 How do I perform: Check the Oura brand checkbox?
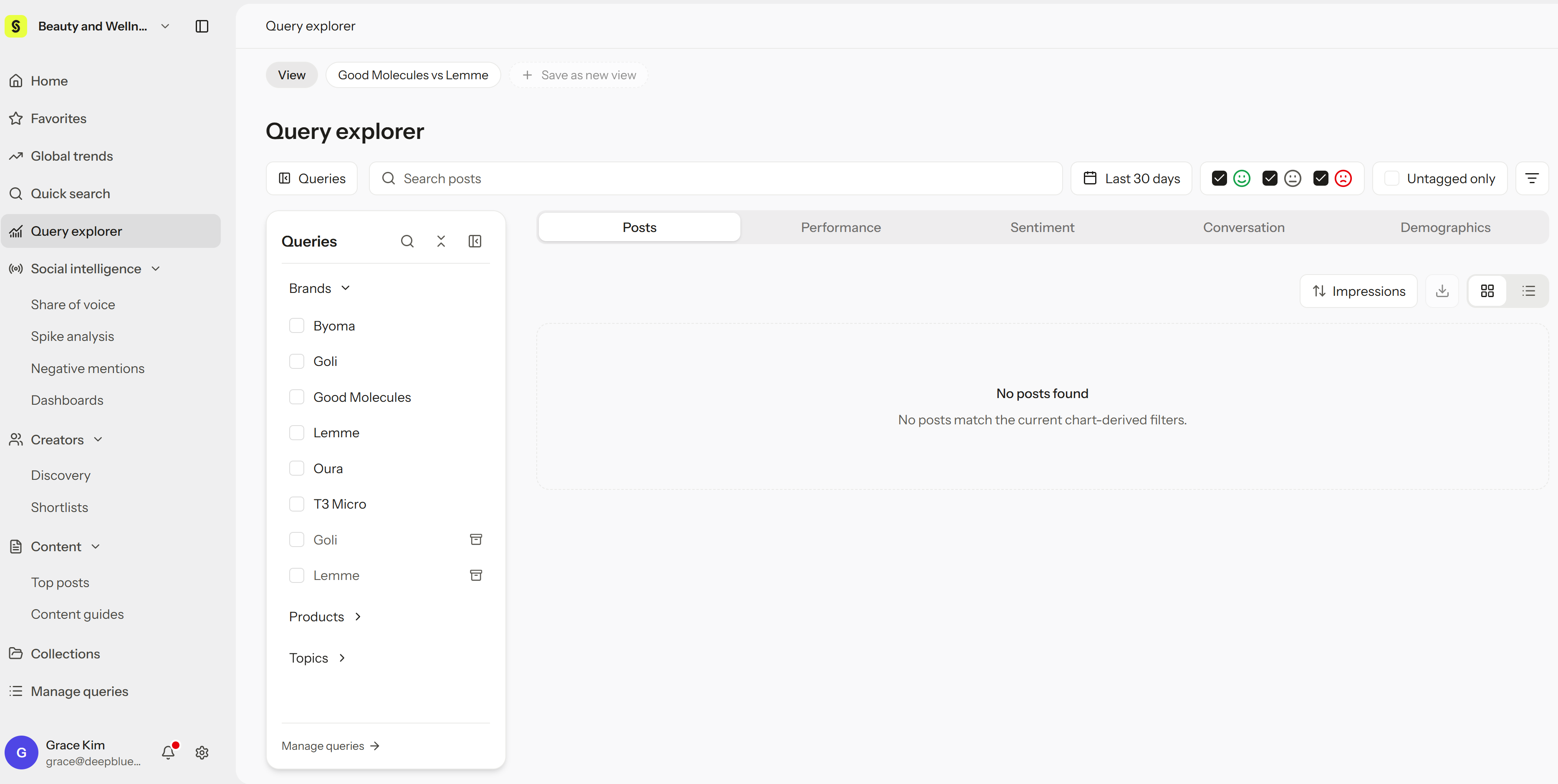click(x=296, y=469)
